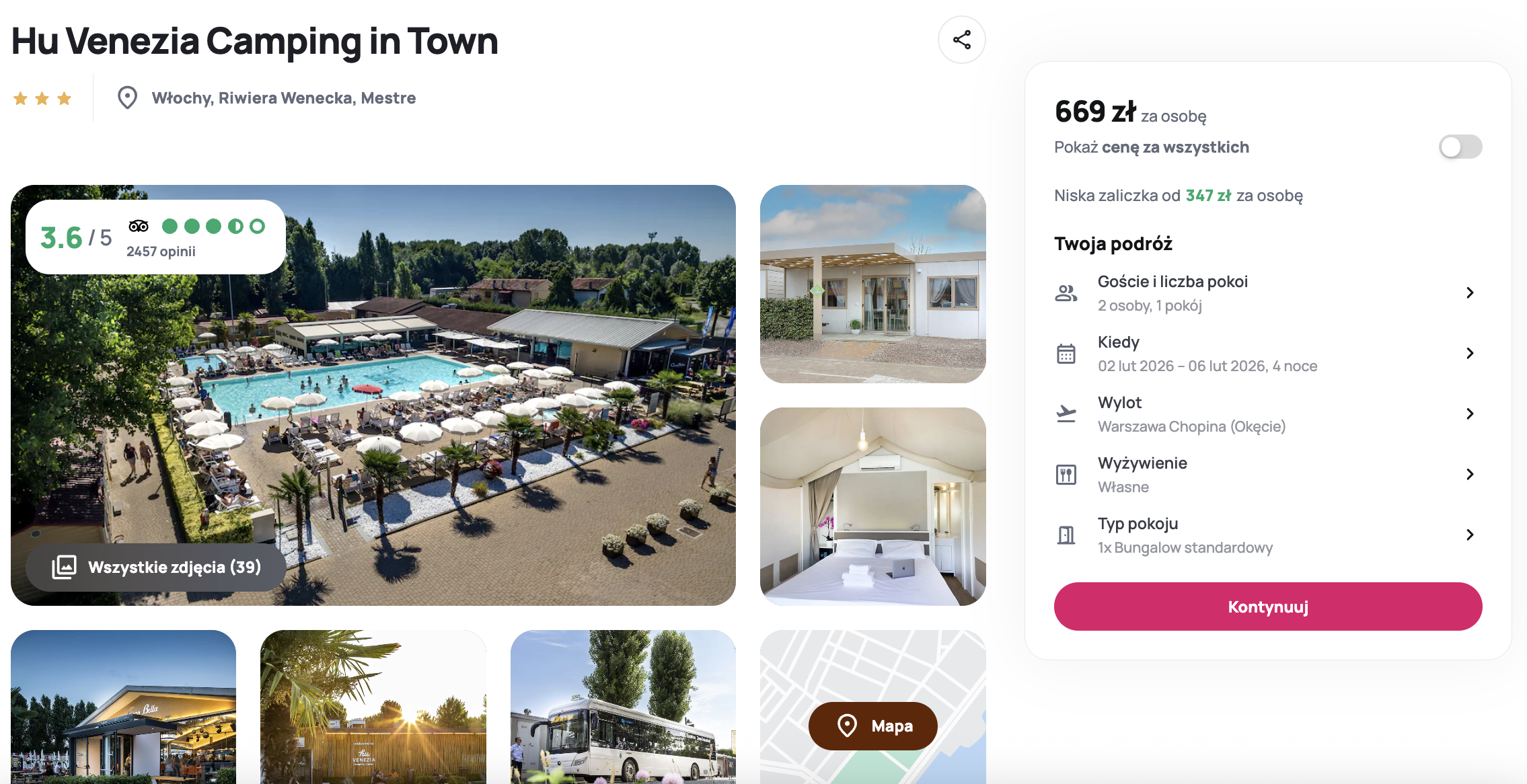Click the location pin icon near Mestre
The height and width of the screenshot is (784, 1527).
click(127, 98)
